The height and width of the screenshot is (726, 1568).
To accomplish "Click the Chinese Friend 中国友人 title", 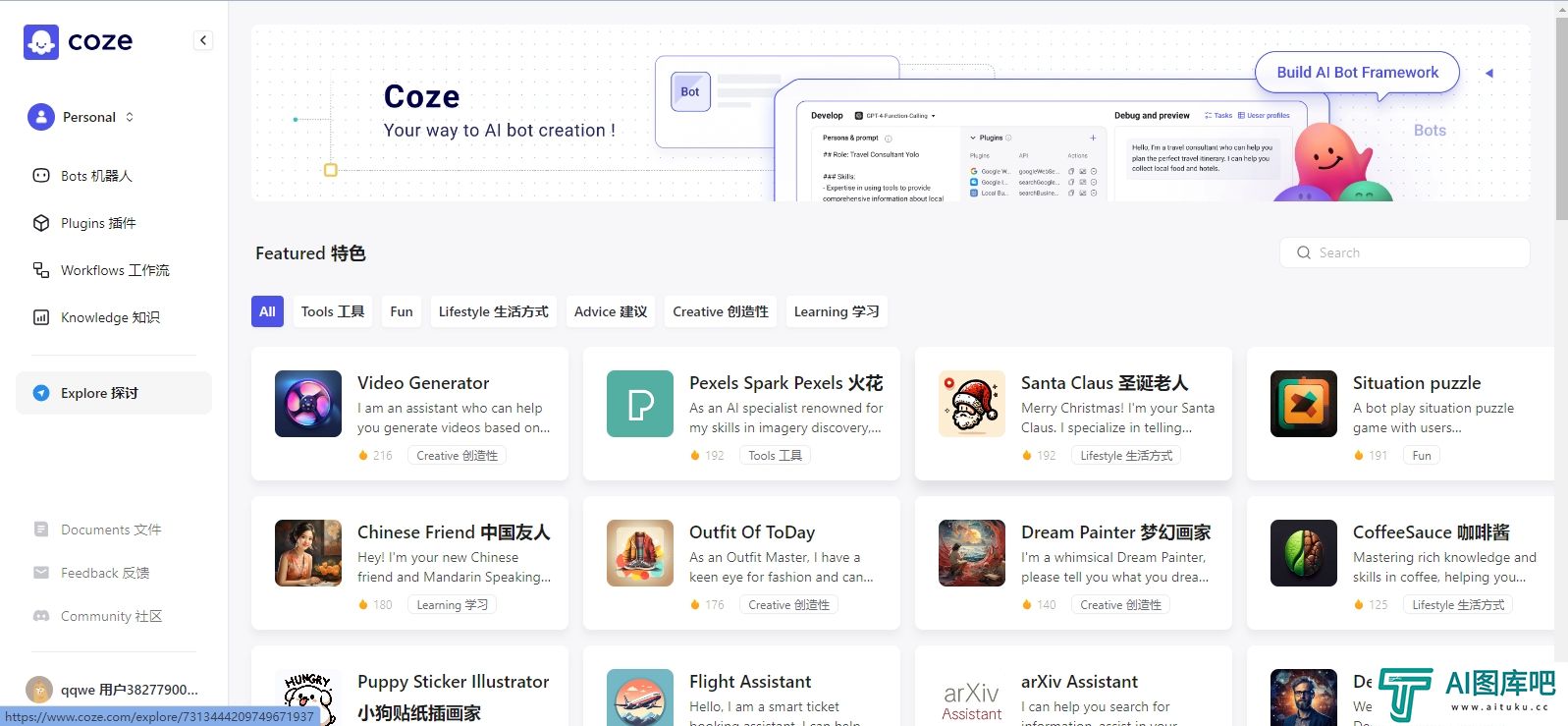I will [454, 532].
